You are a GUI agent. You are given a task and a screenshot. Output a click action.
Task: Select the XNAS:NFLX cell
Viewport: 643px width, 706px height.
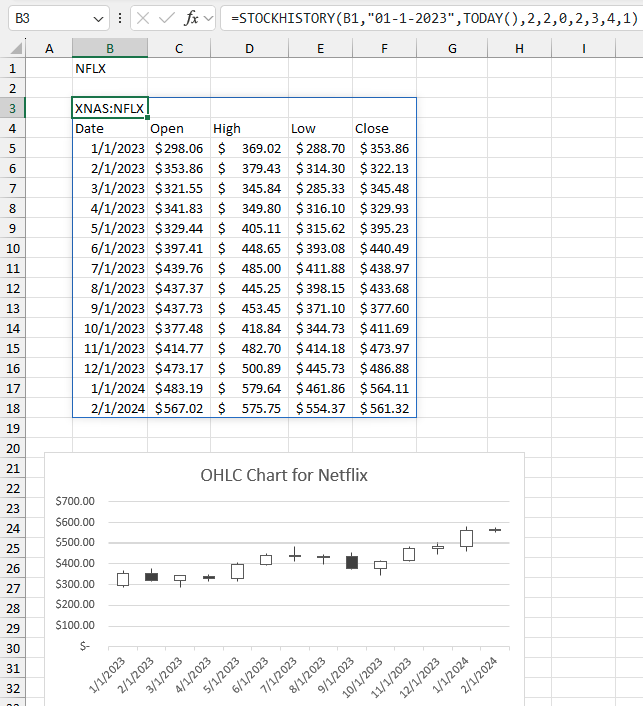pos(110,108)
